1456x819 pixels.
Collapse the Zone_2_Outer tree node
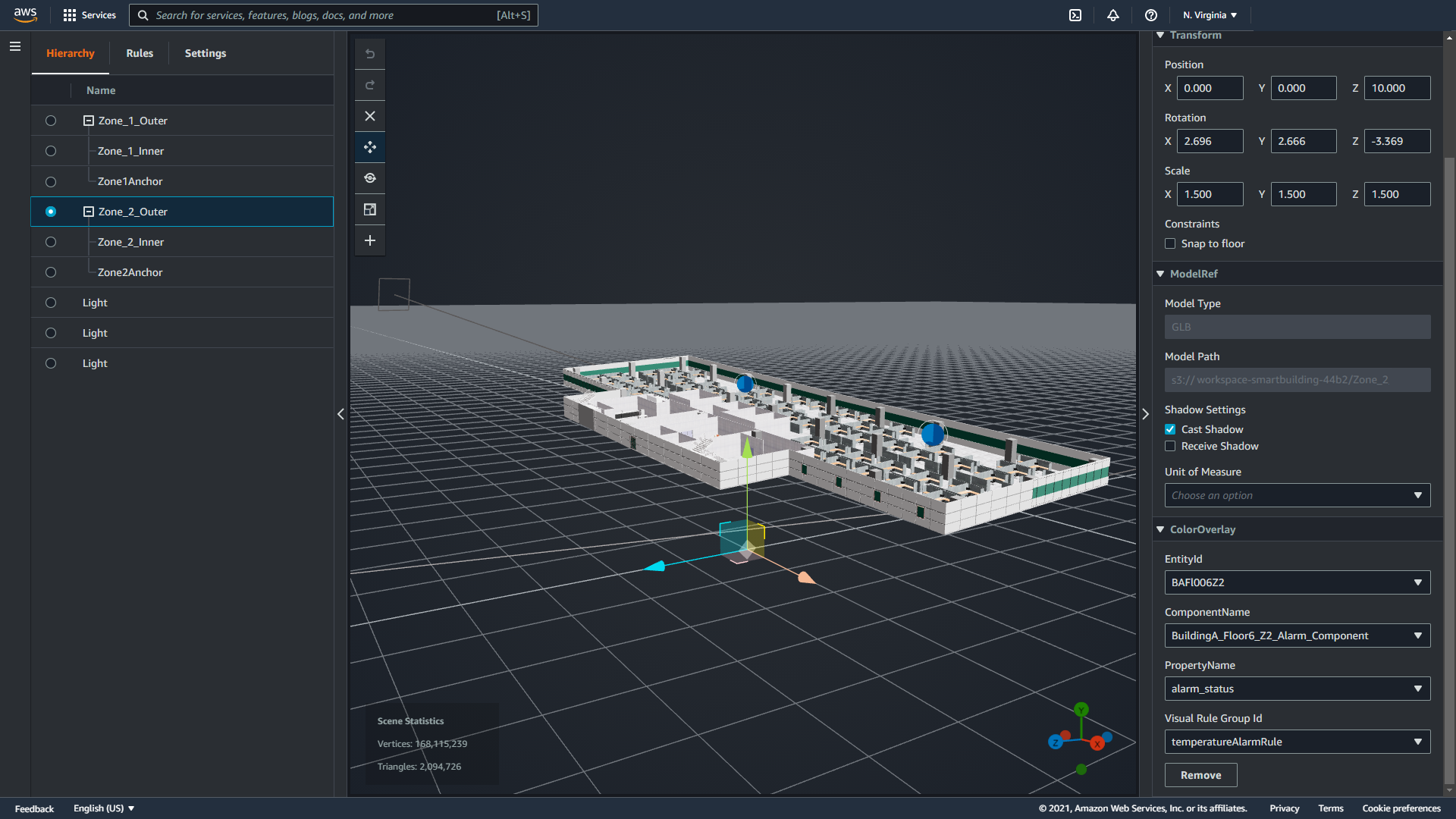coord(88,212)
